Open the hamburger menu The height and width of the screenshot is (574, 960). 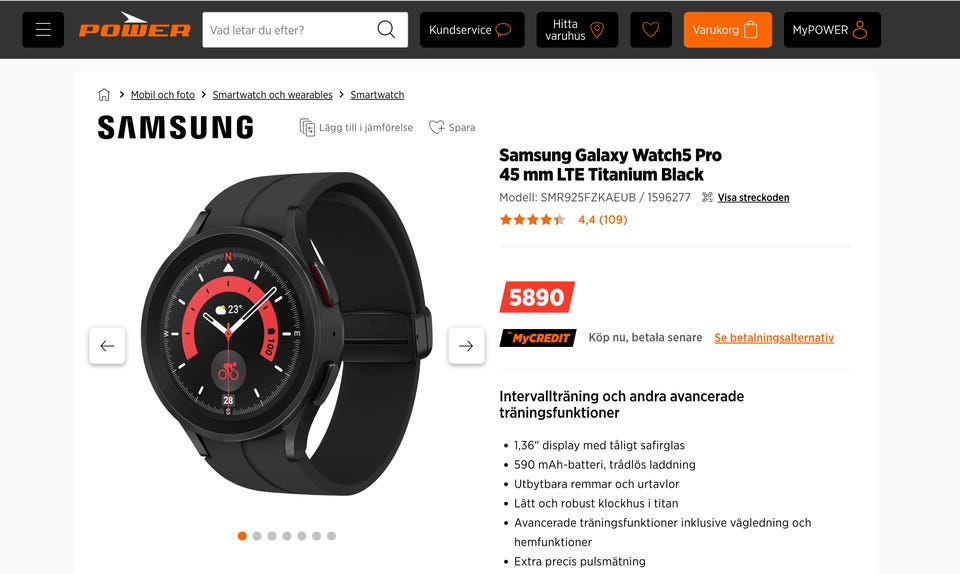pos(43,29)
